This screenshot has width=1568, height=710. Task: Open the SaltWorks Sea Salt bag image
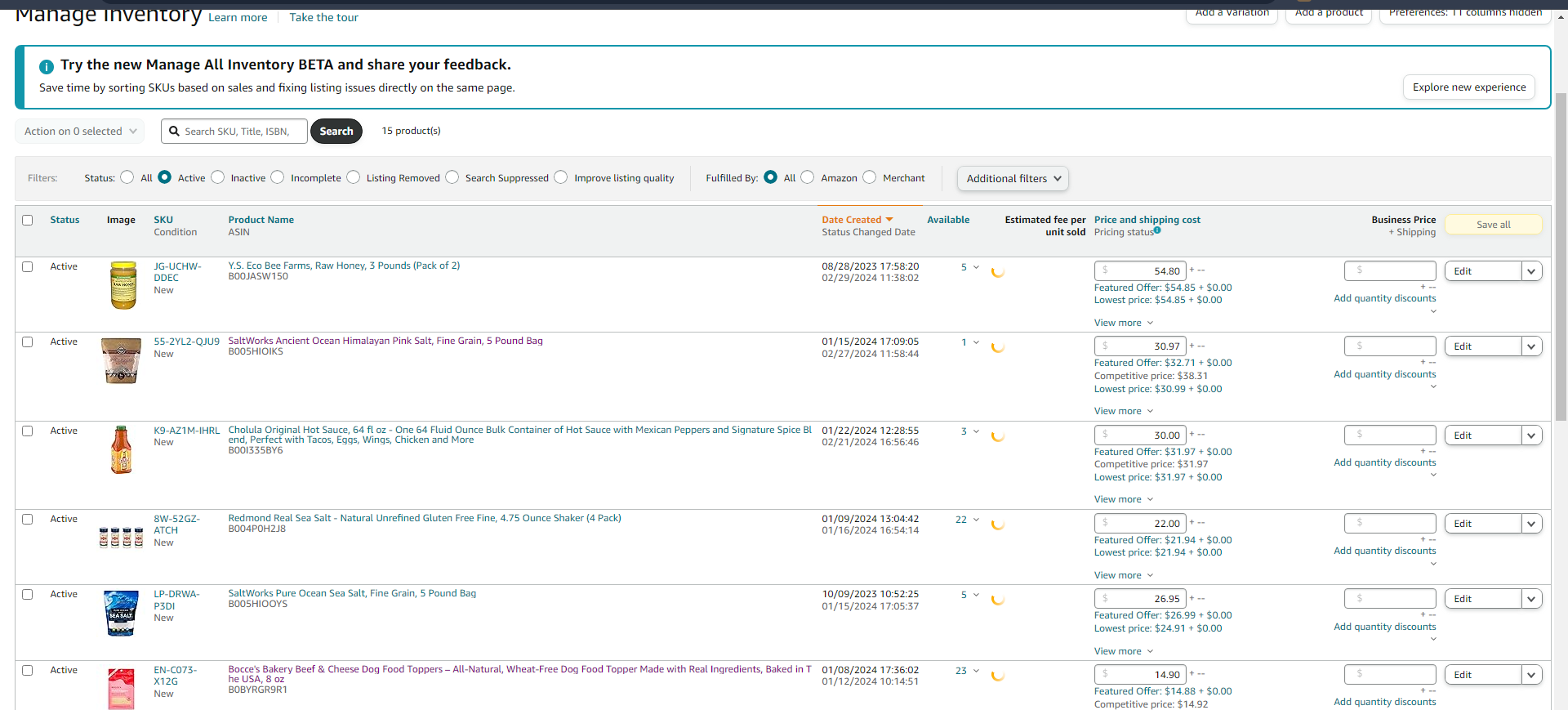pos(121,613)
